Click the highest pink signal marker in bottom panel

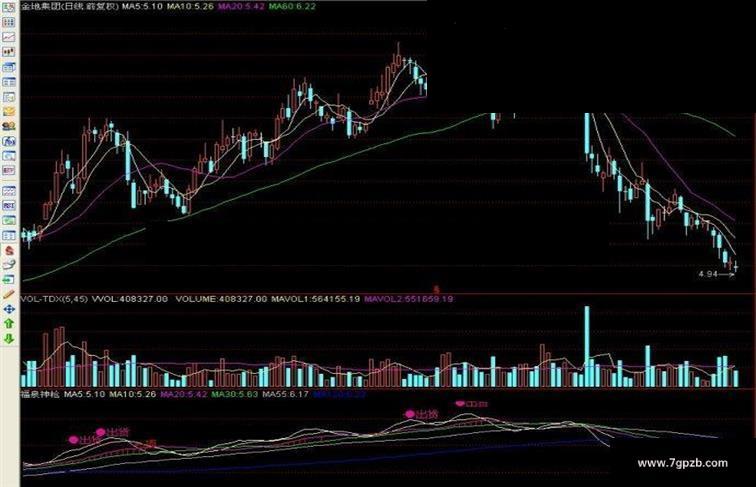(460, 404)
